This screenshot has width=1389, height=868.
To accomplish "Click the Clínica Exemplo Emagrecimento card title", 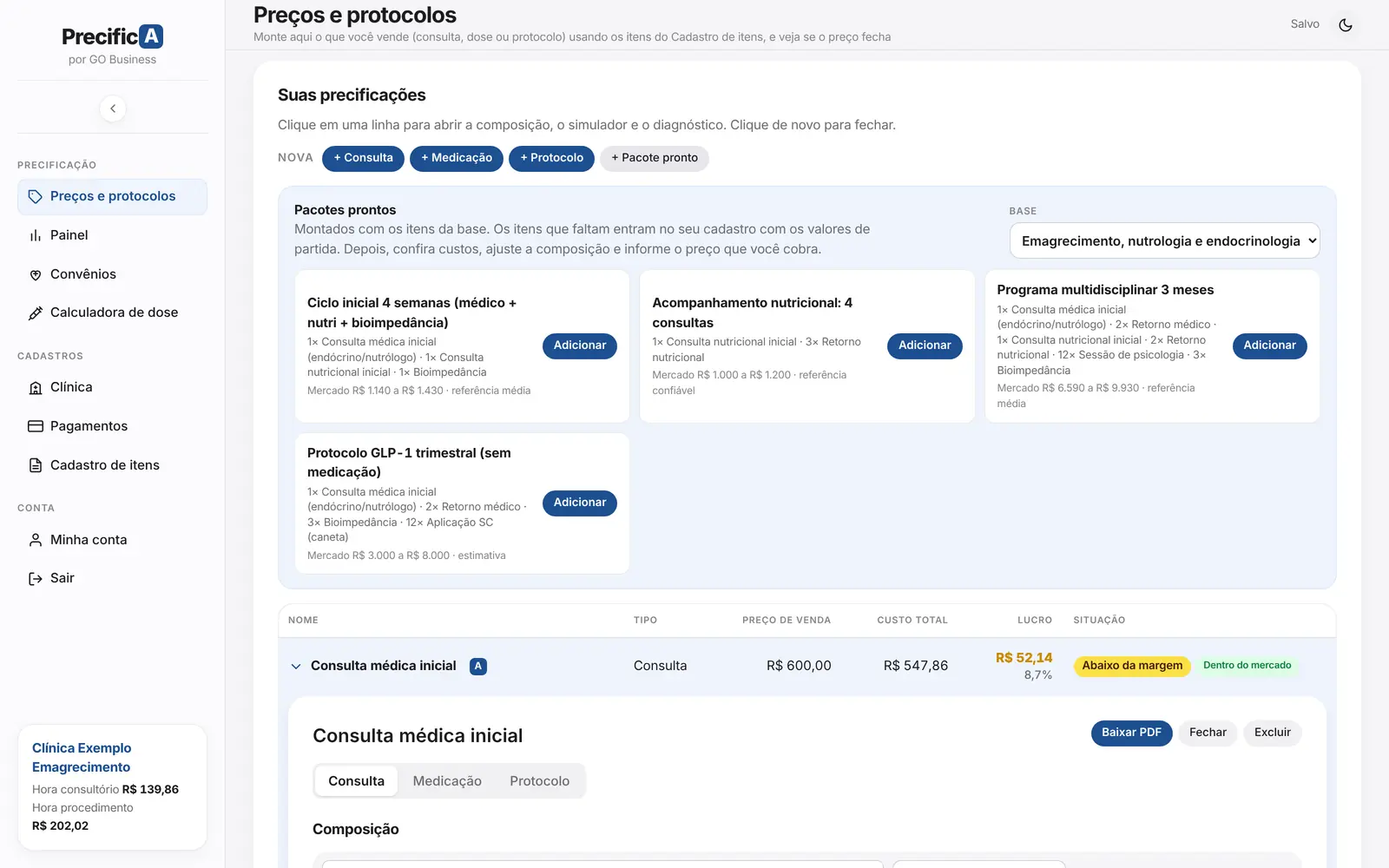I will coord(82,758).
